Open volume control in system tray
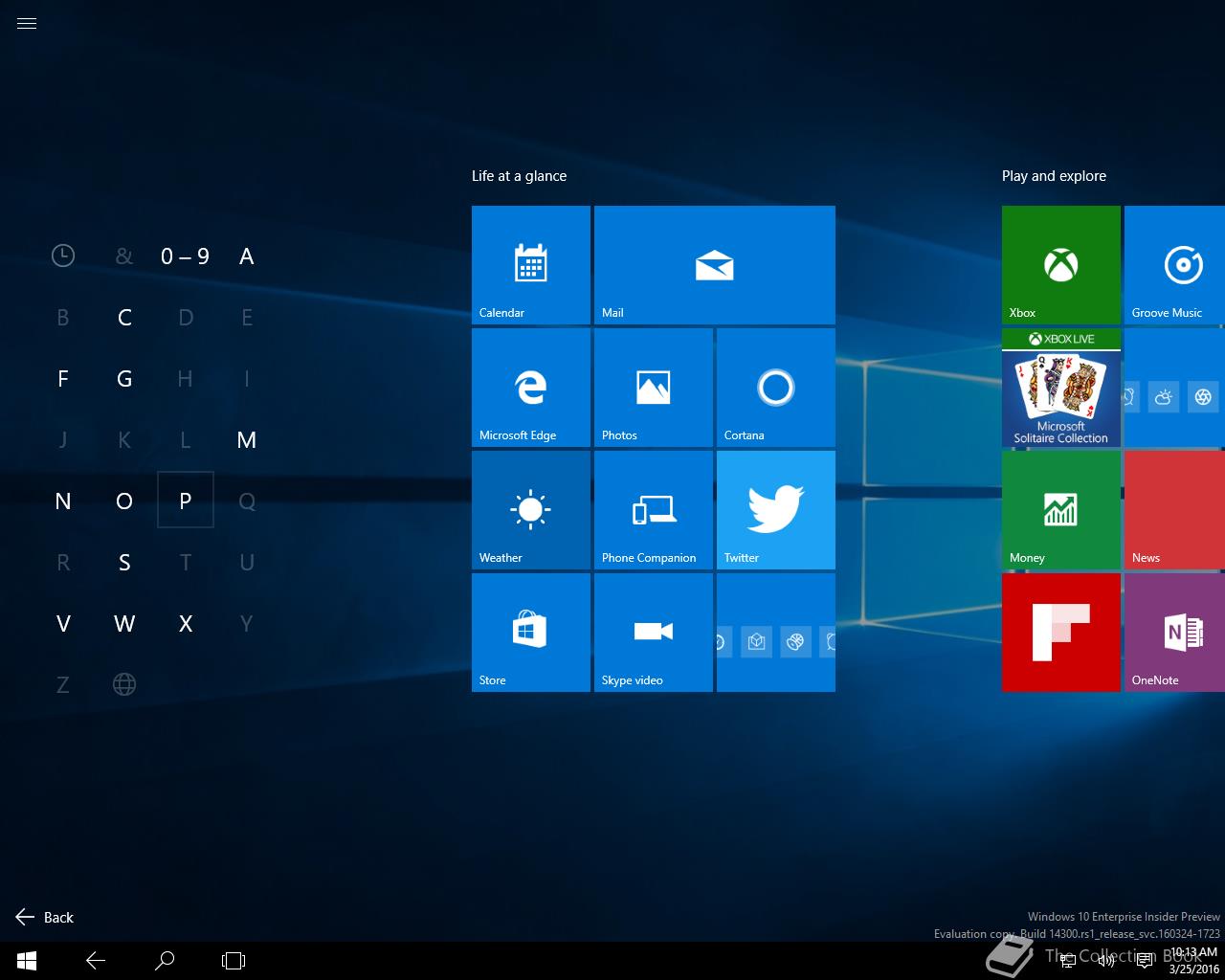This screenshot has width=1225, height=980. 1105,961
